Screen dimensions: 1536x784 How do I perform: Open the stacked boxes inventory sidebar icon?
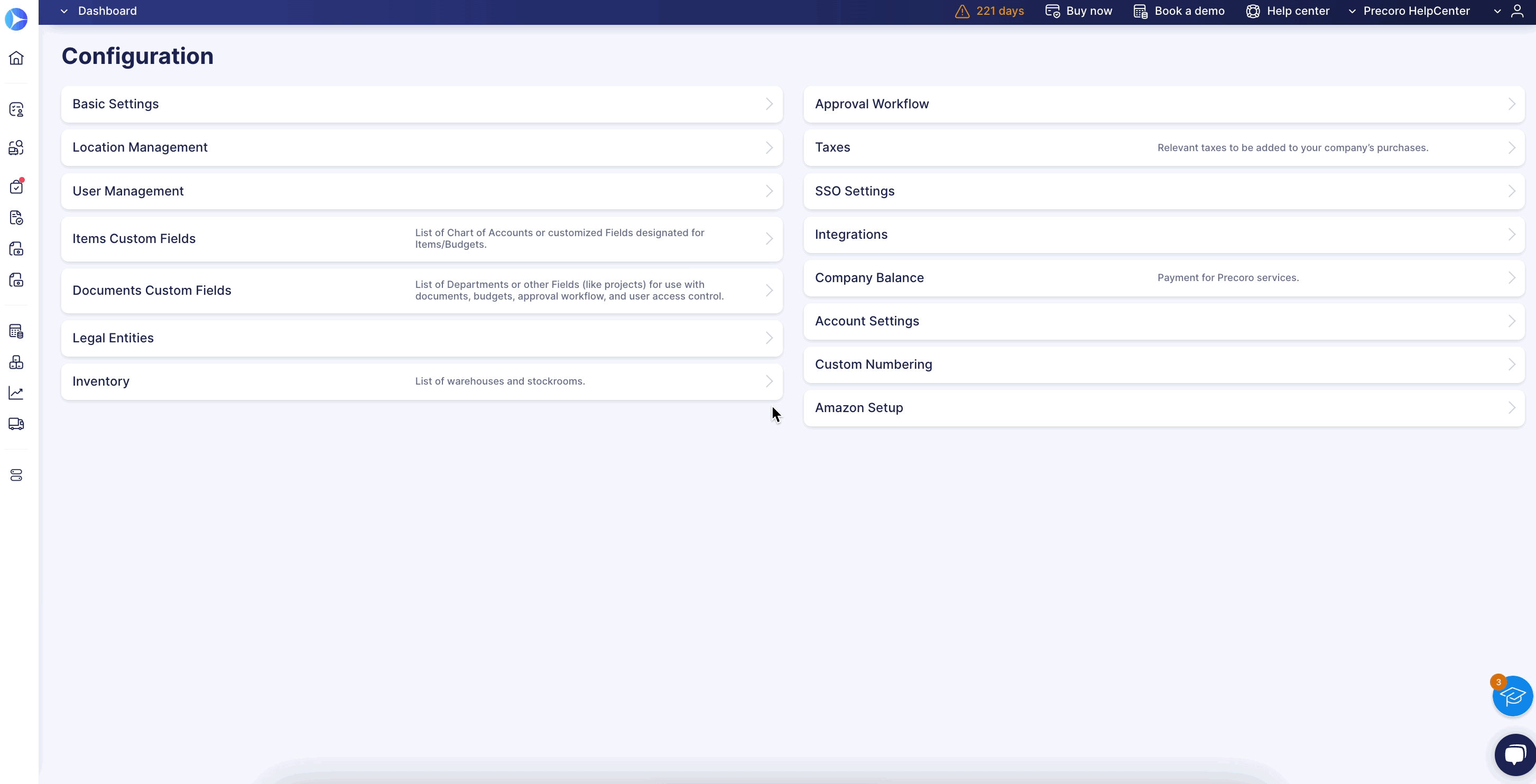pyautogui.click(x=16, y=362)
